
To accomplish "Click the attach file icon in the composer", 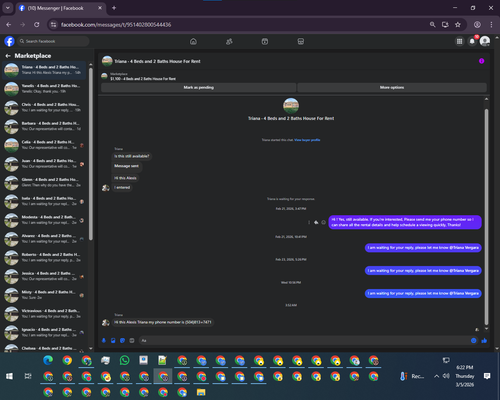I will [113, 340].
